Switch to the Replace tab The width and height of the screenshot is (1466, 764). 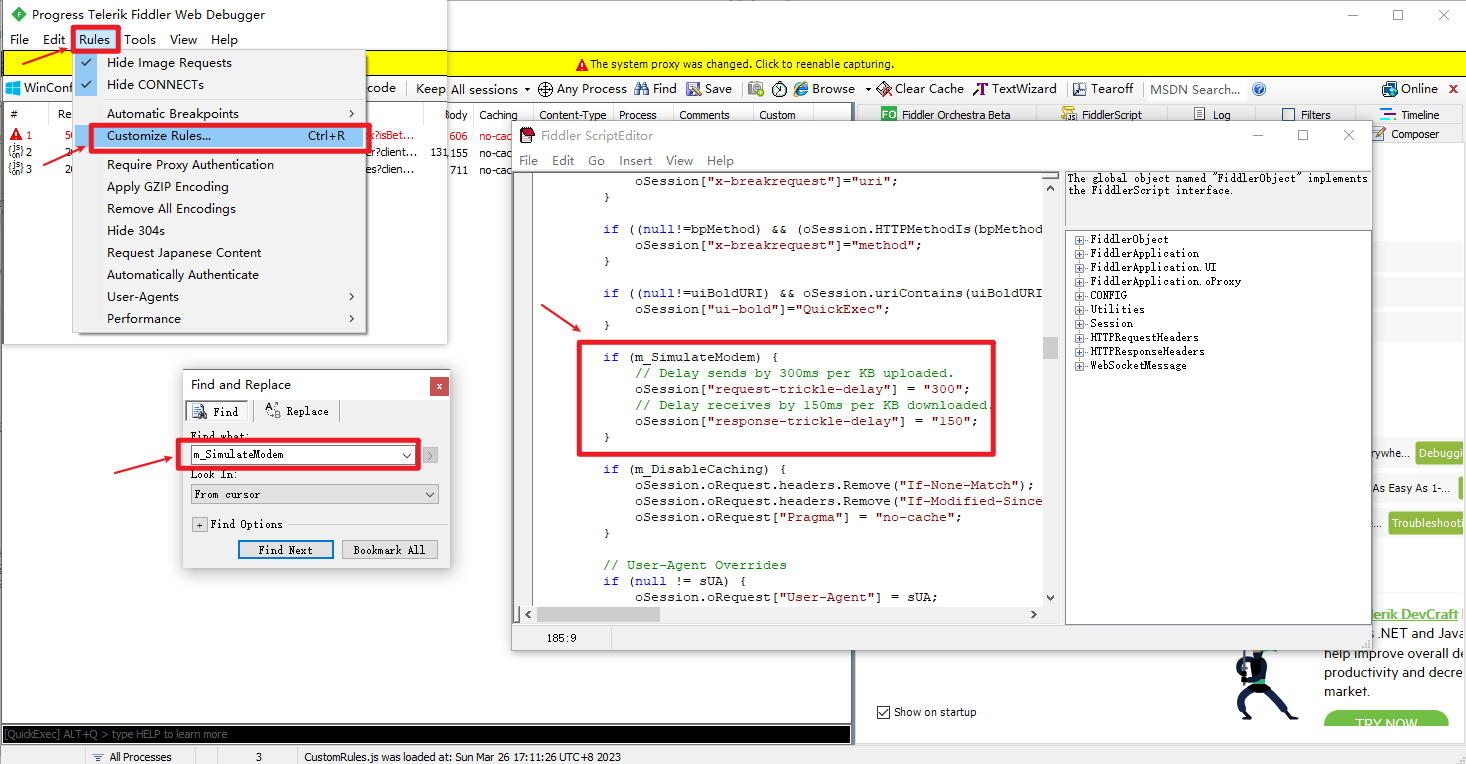(297, 411)
